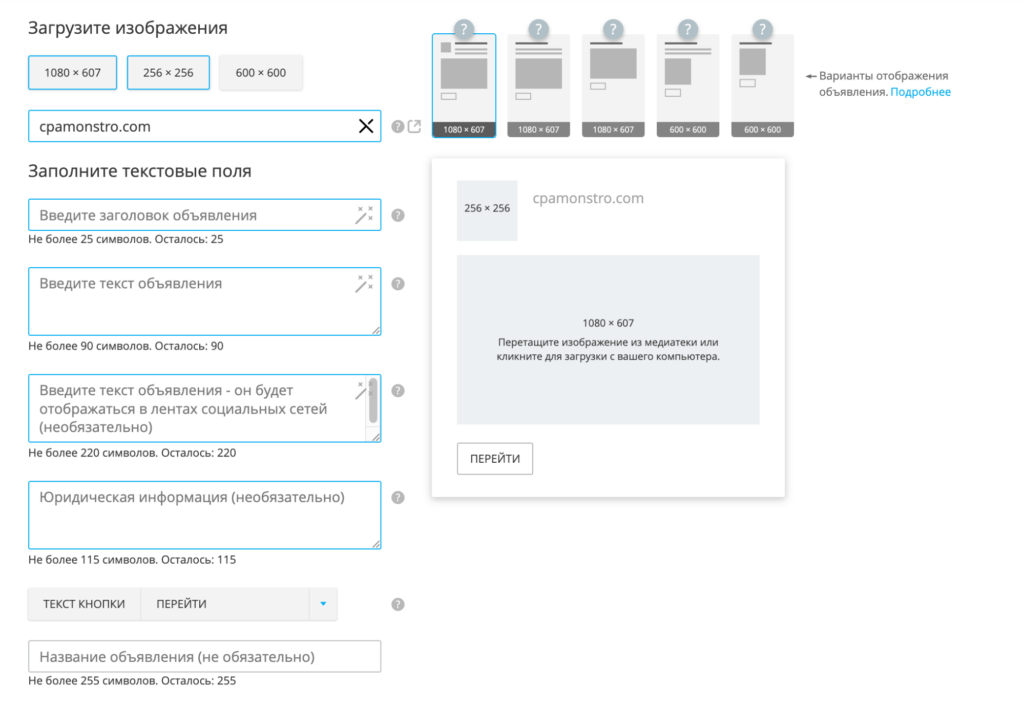Click the 'Осталось: 25' character counter
The width and height of the screenshot is (1024, 709).
[x=189, y=239]
